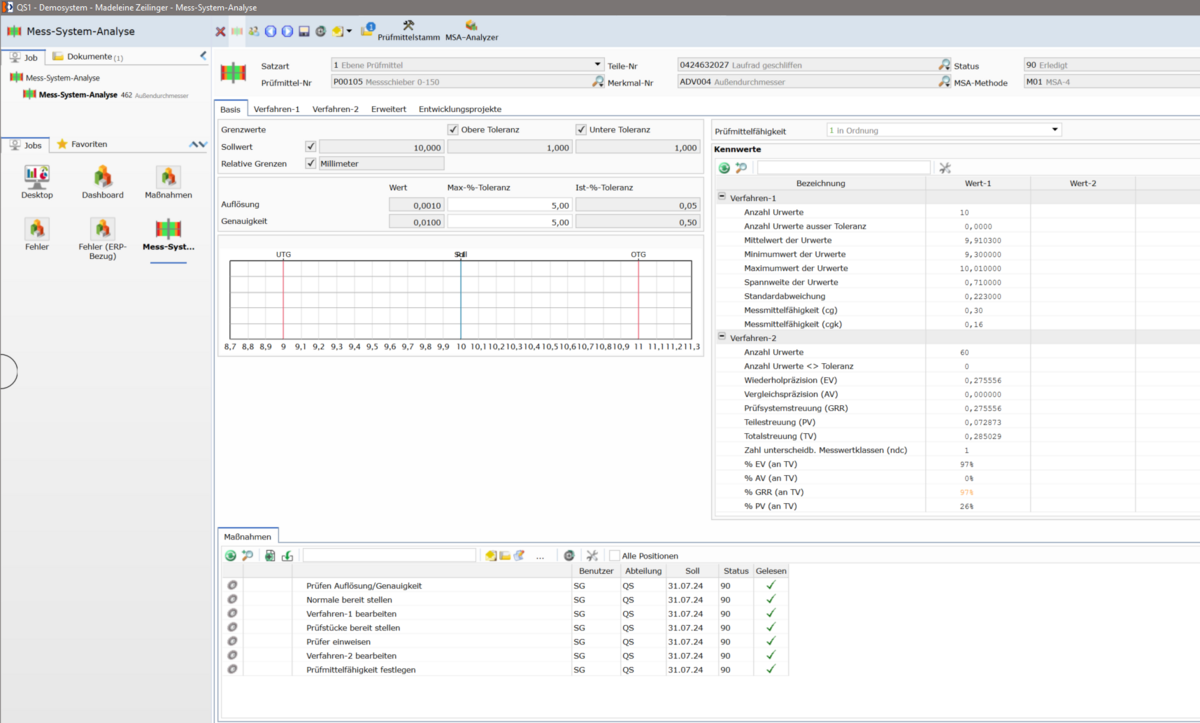Open the Mess-Syst... job icon

168,235
